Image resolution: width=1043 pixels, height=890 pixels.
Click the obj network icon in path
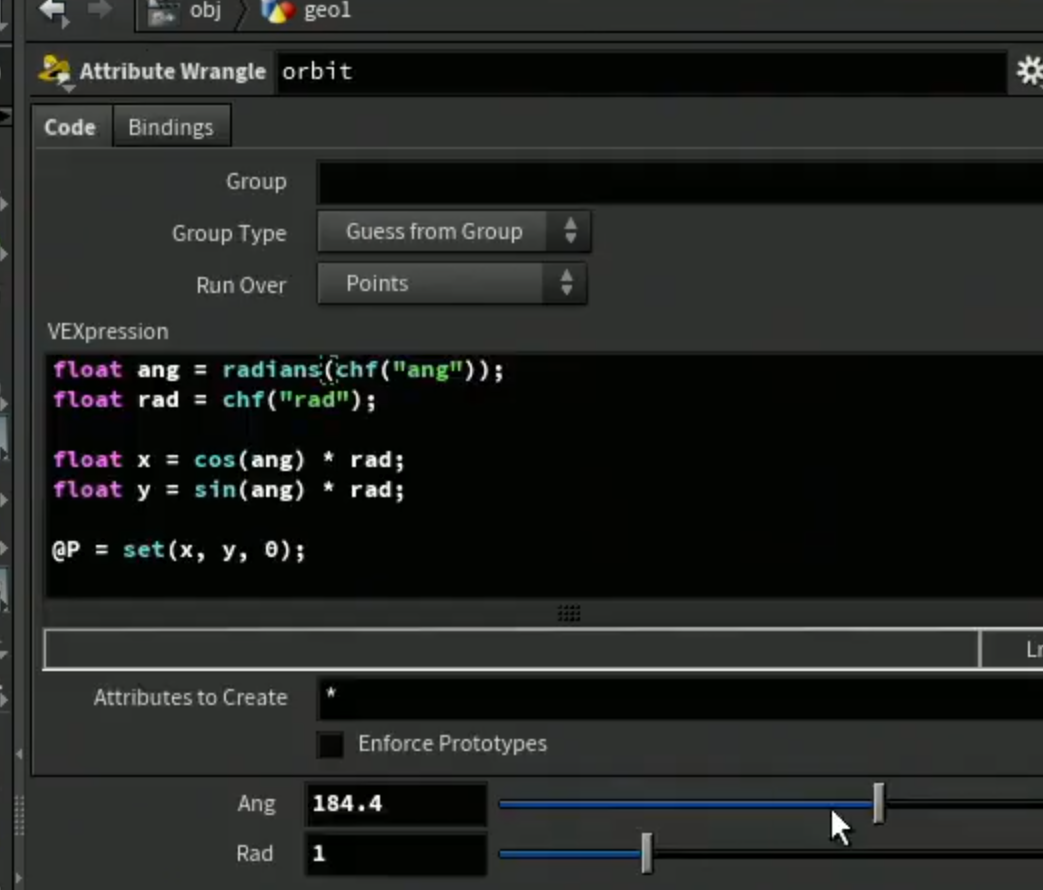tap(164, 12)
